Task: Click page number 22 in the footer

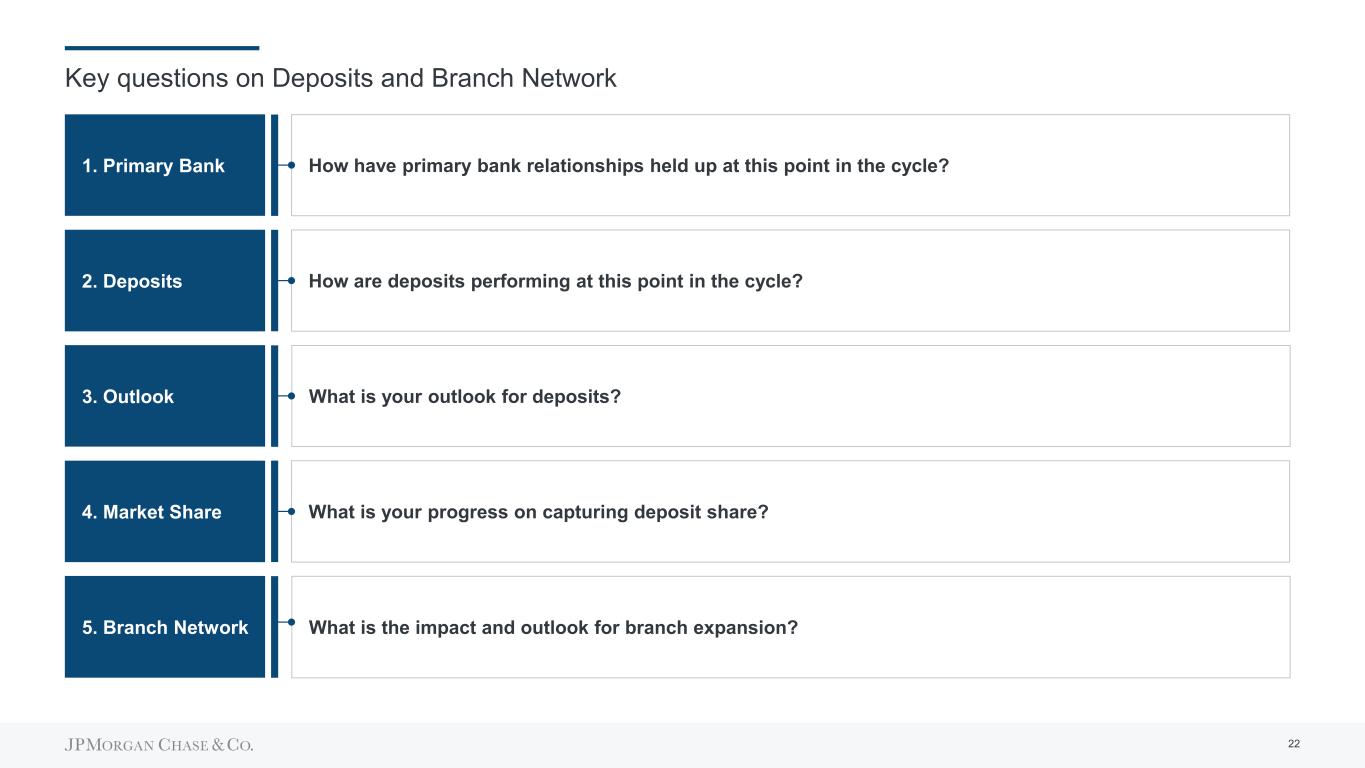Action: click(x=1294, y=744)
